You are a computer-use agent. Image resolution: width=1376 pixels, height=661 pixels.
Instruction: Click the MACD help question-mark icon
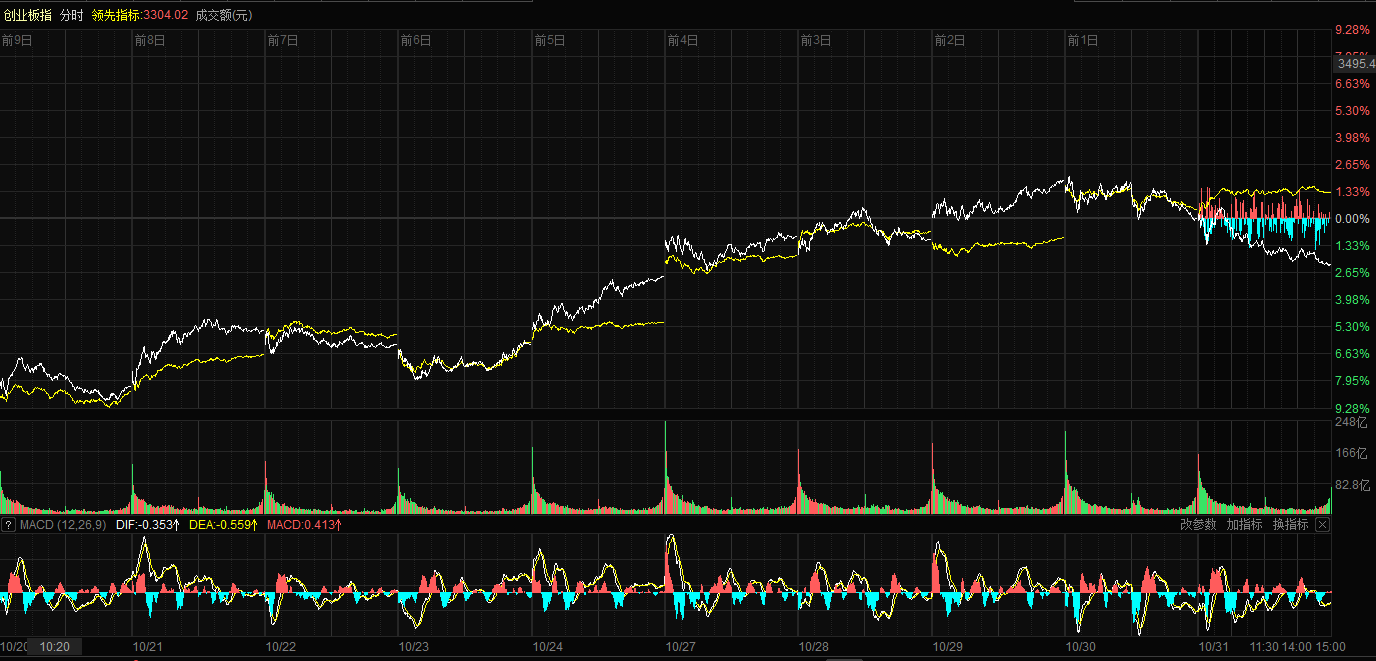click(9, 525)
